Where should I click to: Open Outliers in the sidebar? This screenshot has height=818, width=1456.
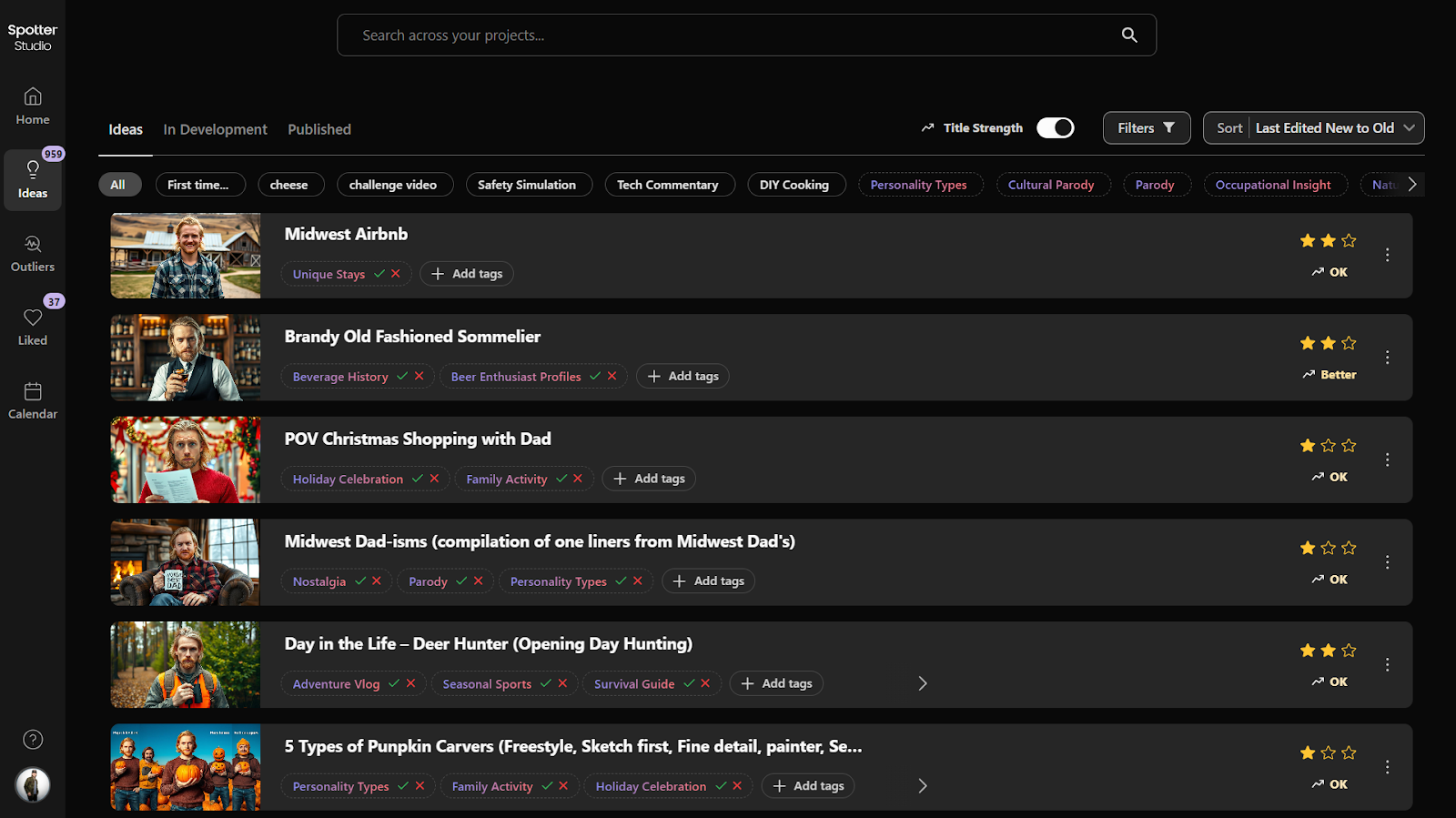tap(33, 254)
